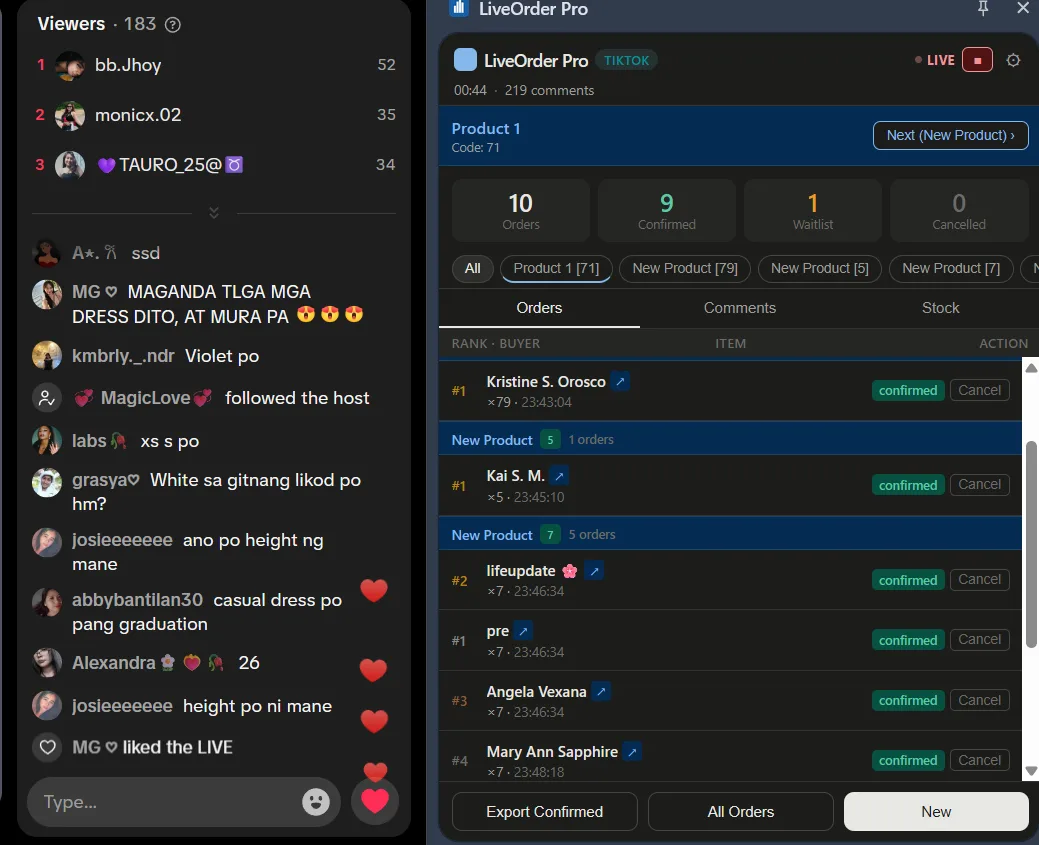Click the orders list scrollbar up arrow
Viewport: 1039px width, 845px height.
coord(1031,368)
